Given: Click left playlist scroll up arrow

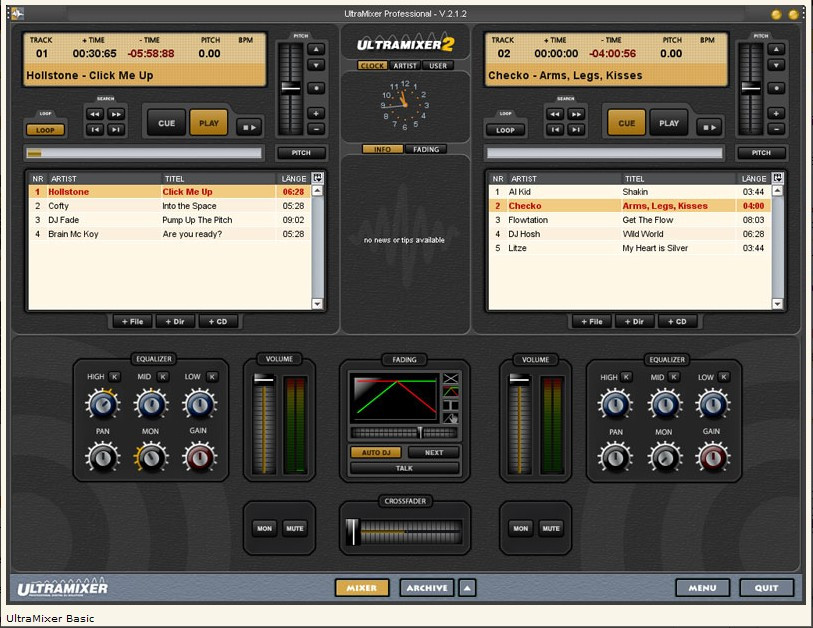Looking at the screenshot, I should 317,191.
